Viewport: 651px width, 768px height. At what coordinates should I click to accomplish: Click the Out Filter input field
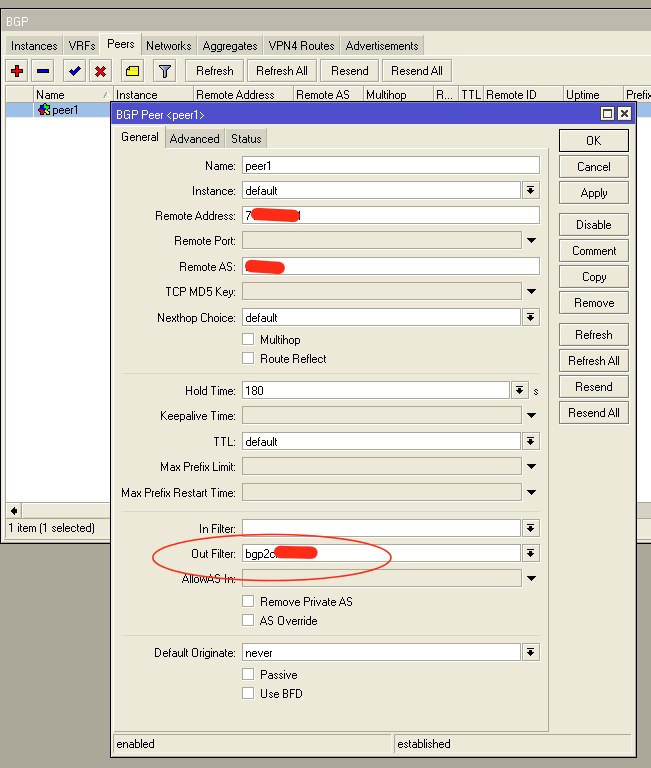click(381, 553)
